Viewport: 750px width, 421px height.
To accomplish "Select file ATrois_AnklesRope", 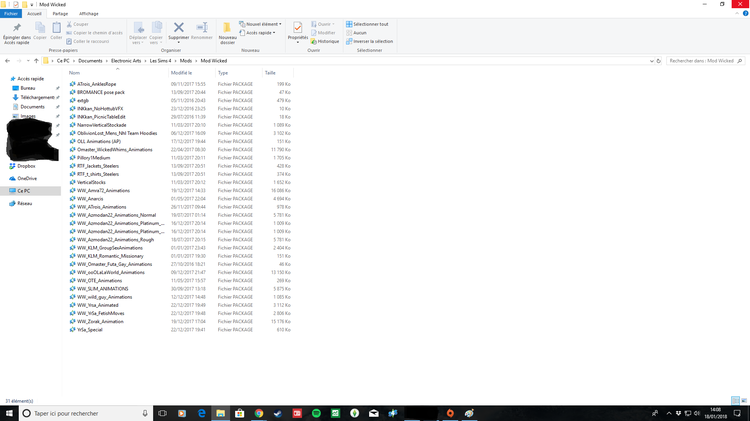I will [x=97, y=84].
